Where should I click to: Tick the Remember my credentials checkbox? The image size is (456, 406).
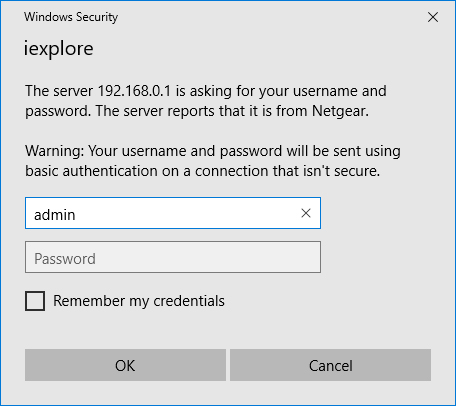coord(35,301)
